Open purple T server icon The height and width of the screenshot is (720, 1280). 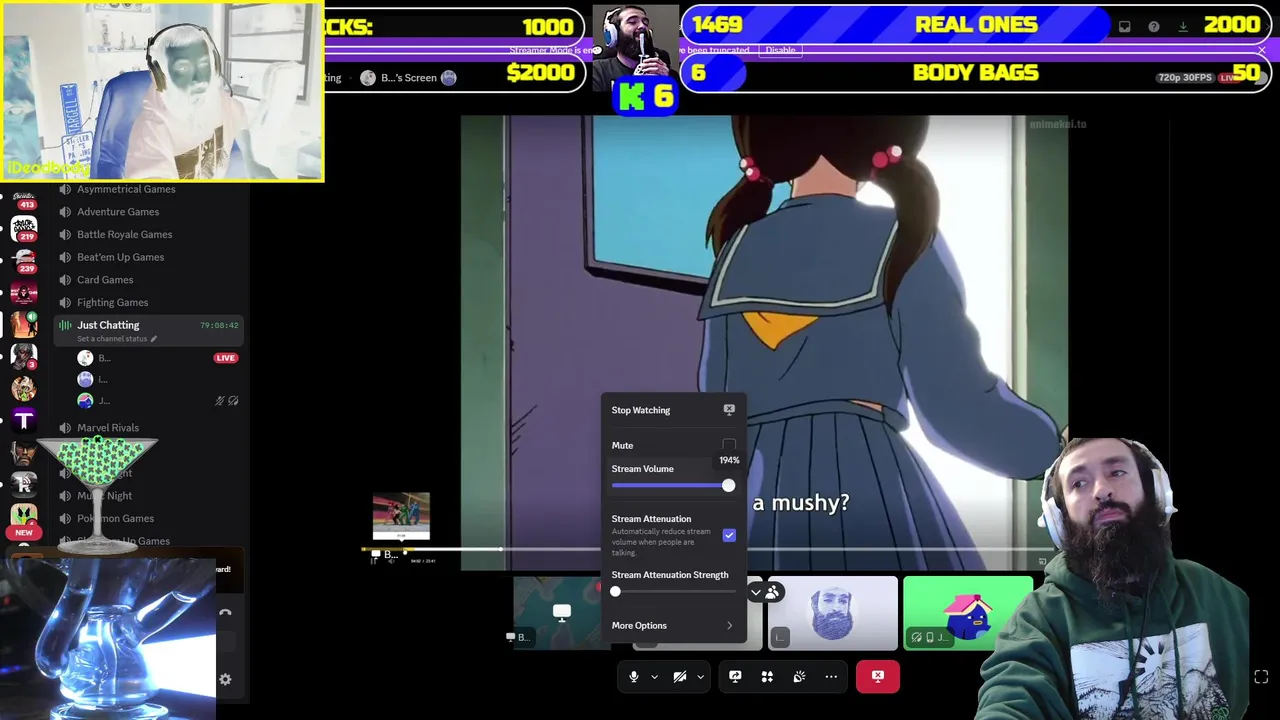(24, 420)
